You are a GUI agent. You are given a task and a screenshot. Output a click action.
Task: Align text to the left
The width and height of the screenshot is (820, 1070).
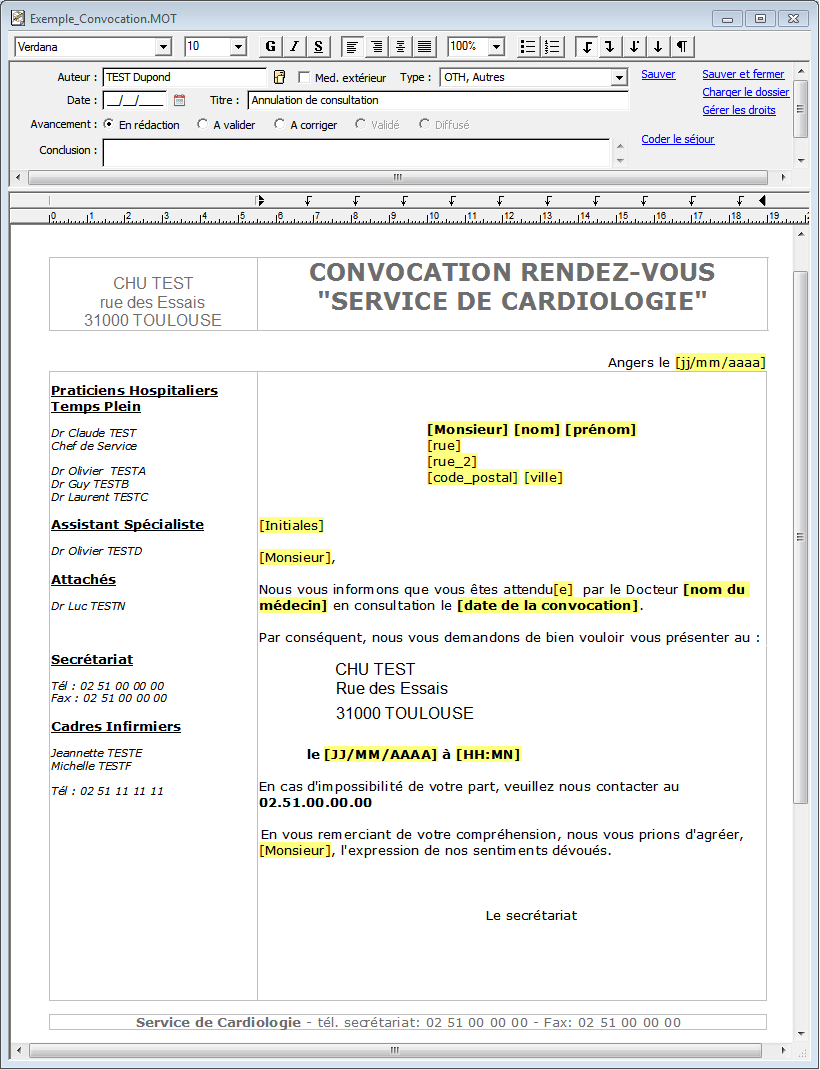[352, 46]
